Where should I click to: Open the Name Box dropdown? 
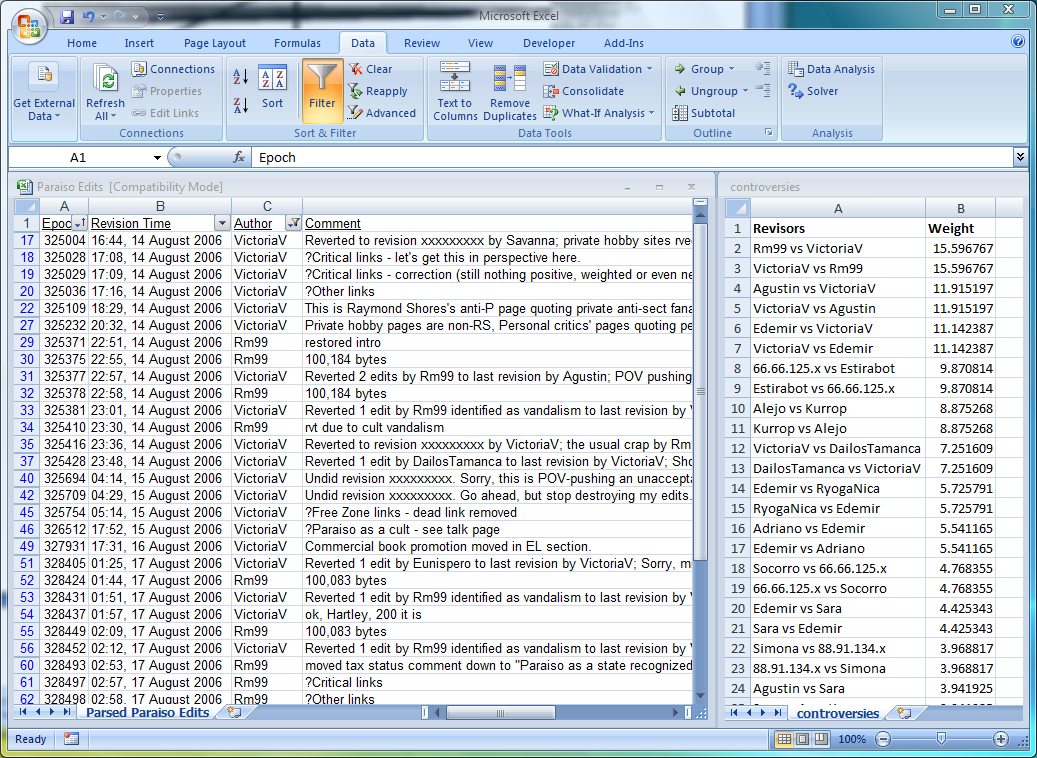pyautogui.click(x=157, y=157)
